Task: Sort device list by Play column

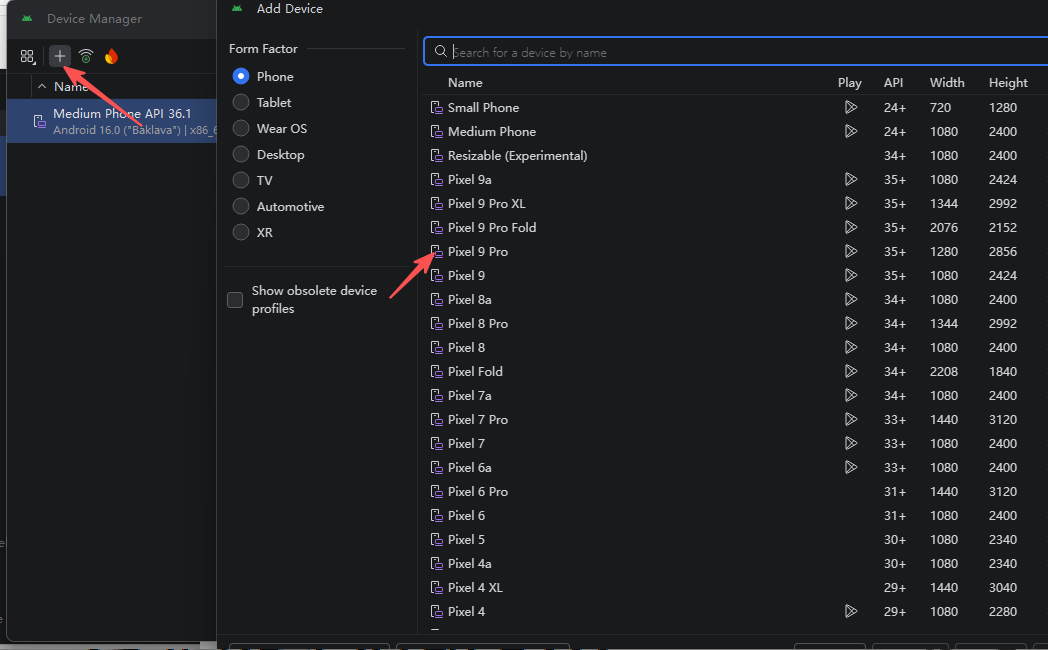Action: [x=849, y=82]
